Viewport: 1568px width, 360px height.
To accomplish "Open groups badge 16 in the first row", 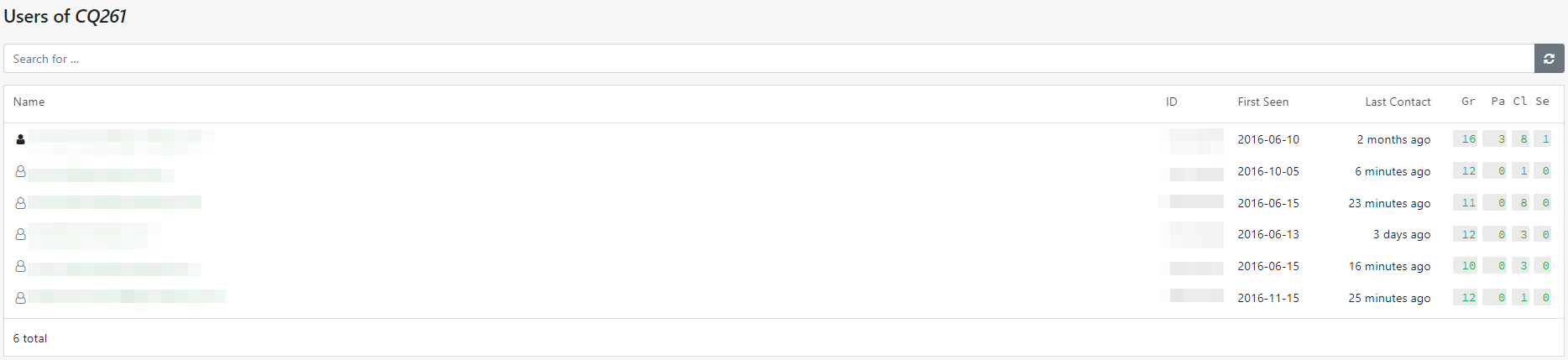I will 1466,139.
